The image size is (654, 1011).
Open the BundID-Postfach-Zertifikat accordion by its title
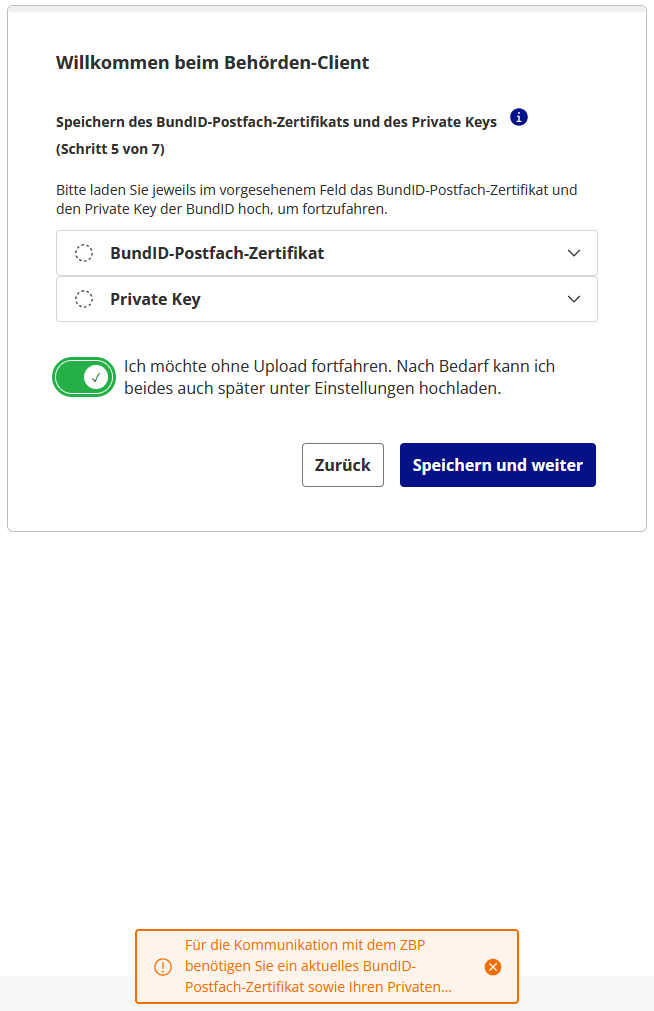[x=217, y=253]
